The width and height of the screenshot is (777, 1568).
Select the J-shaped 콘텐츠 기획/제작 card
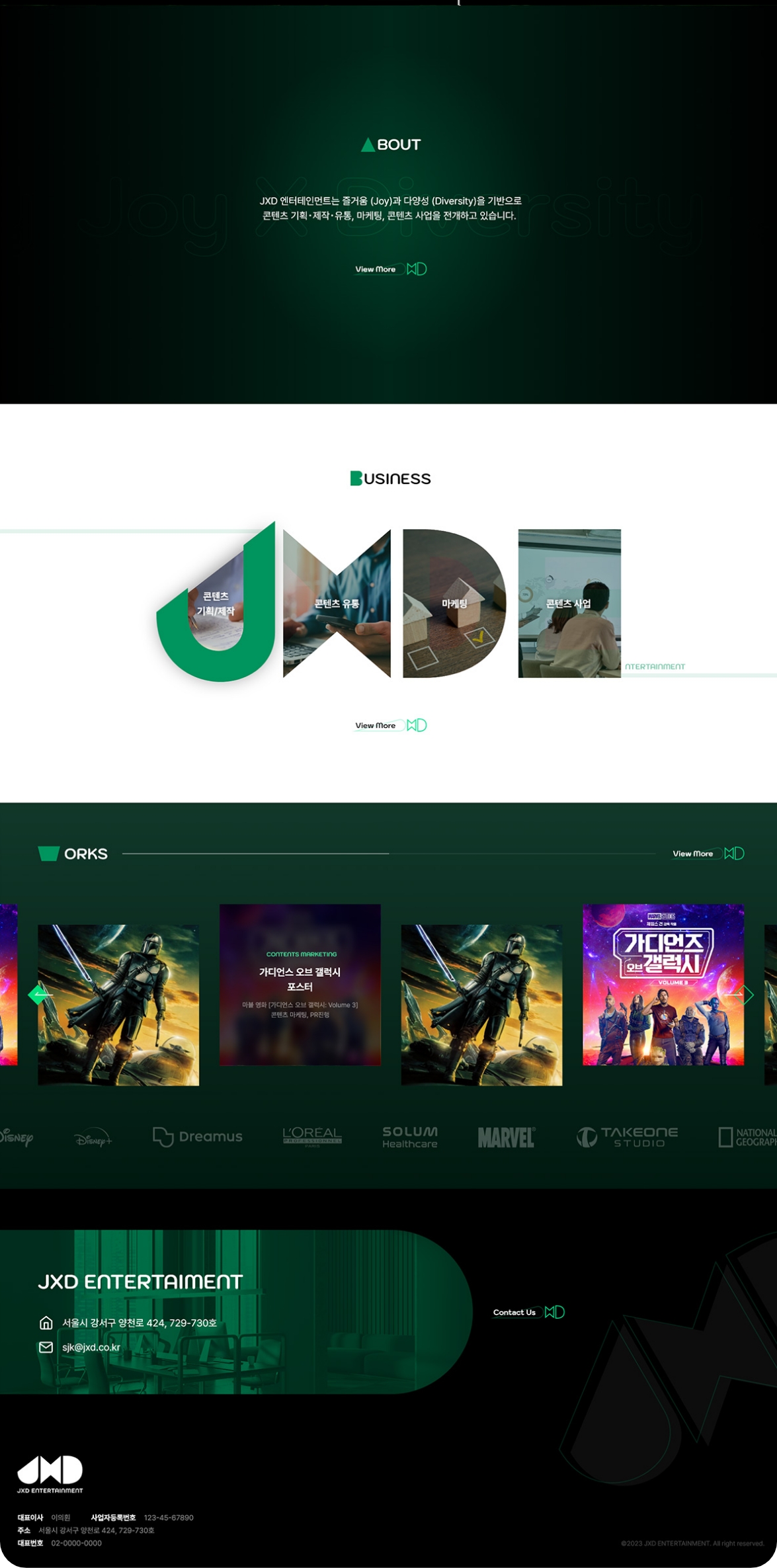coord(216,603)
